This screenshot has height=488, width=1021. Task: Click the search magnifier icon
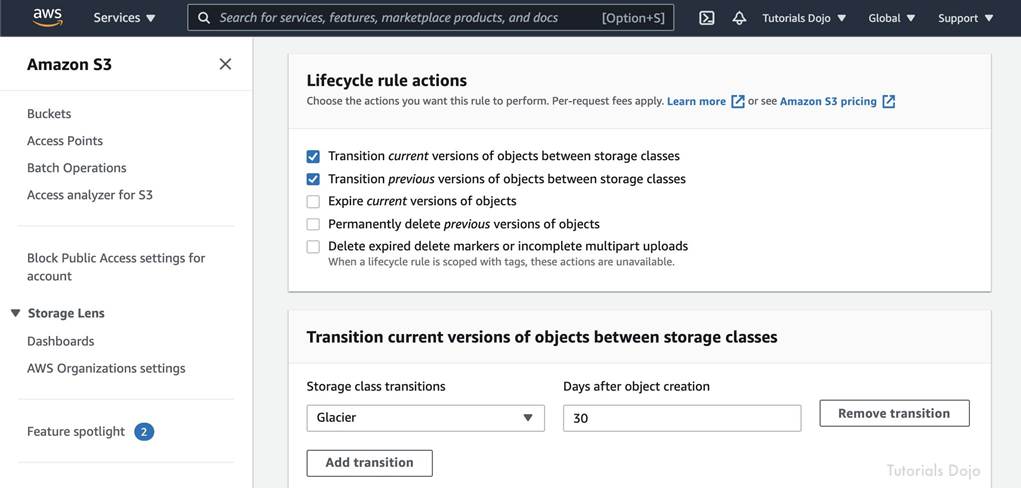click(204, 18)
